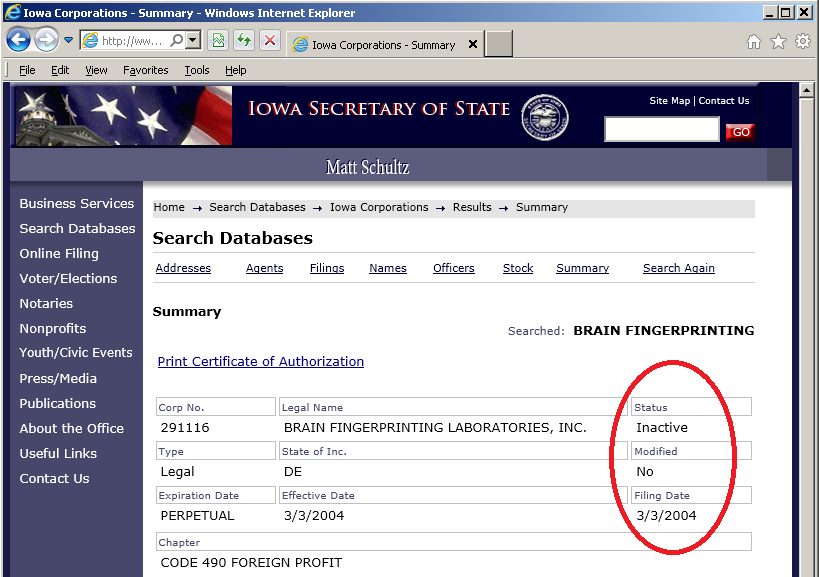Click the flag banner image

pos(124,115)
